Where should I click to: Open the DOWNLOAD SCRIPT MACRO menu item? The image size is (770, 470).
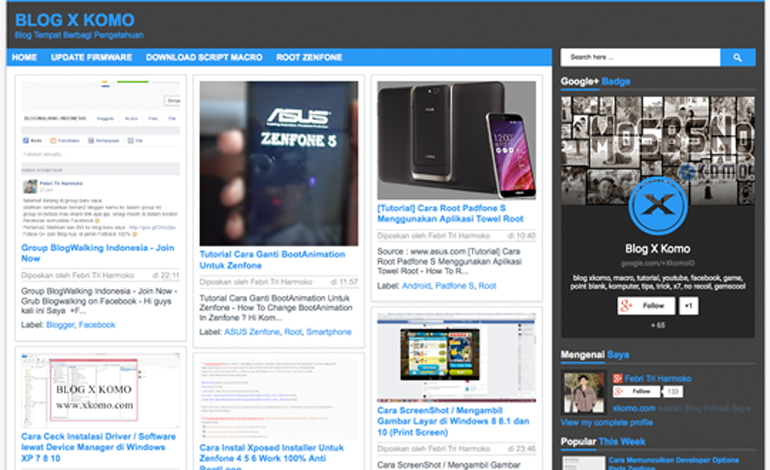pyautogui.click(x=204, y=57)
